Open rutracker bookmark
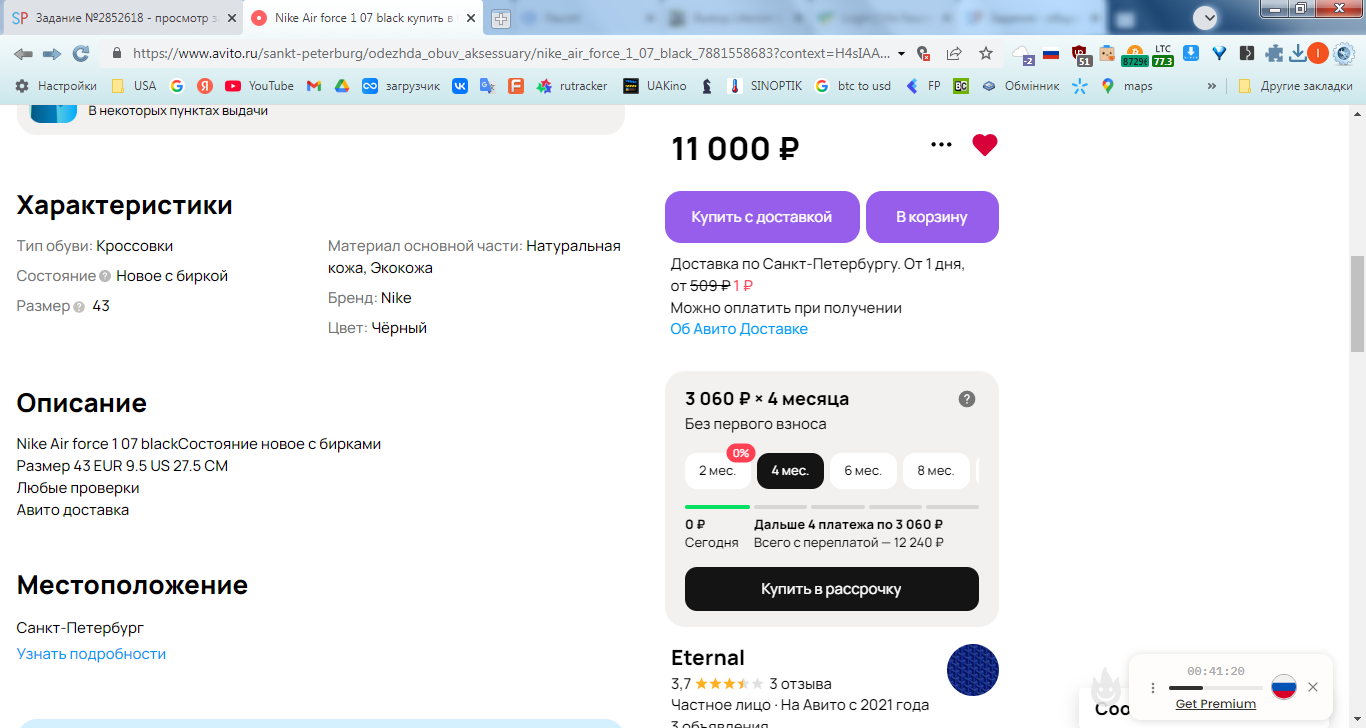The height and width of the screenshot is (728, 1366). 572,86
